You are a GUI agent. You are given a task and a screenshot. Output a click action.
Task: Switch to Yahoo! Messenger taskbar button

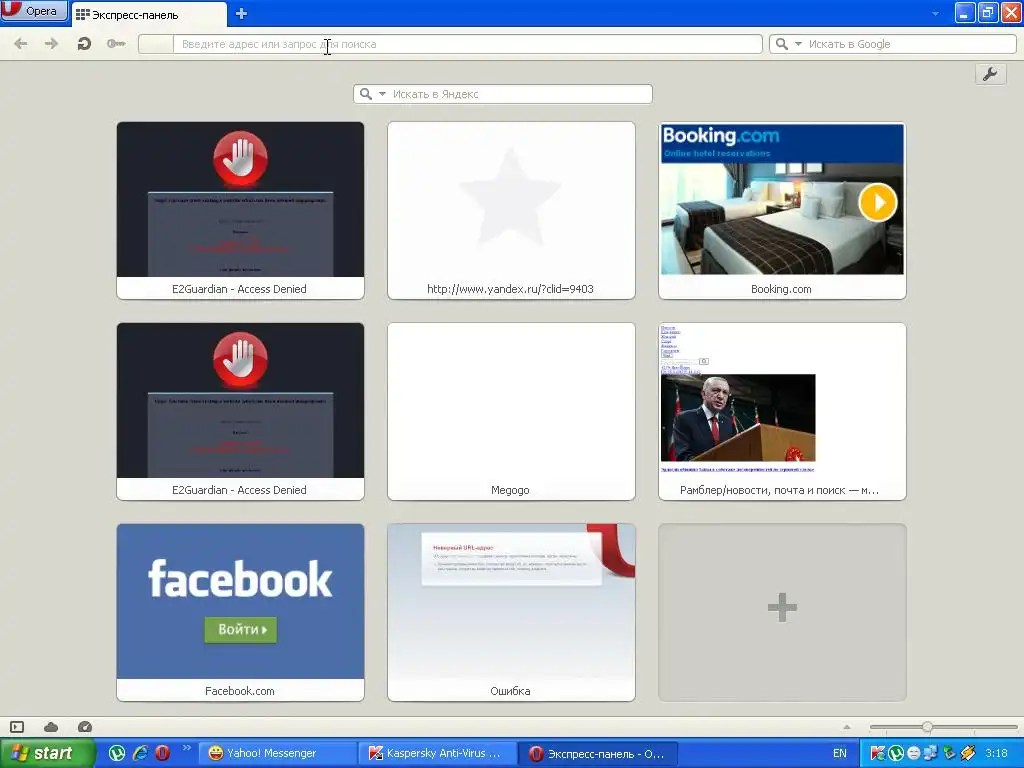(277, 753)
